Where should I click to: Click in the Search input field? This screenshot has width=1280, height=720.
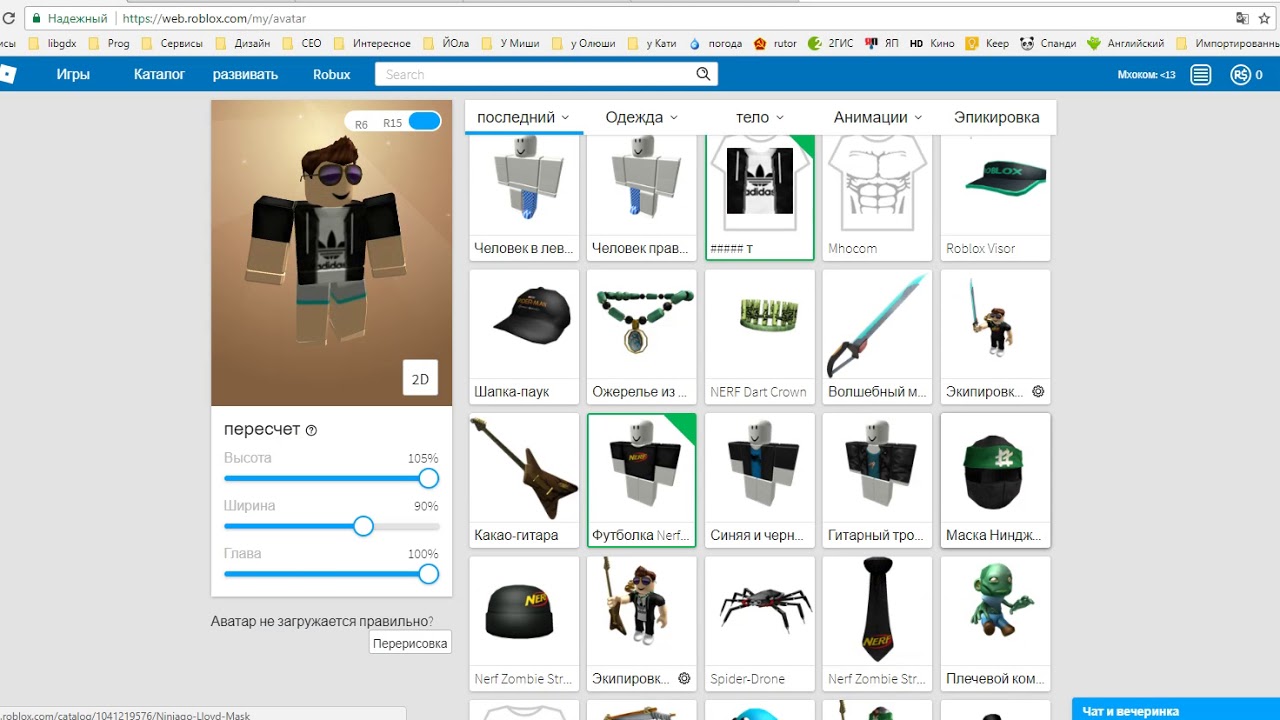coord(535,74)
